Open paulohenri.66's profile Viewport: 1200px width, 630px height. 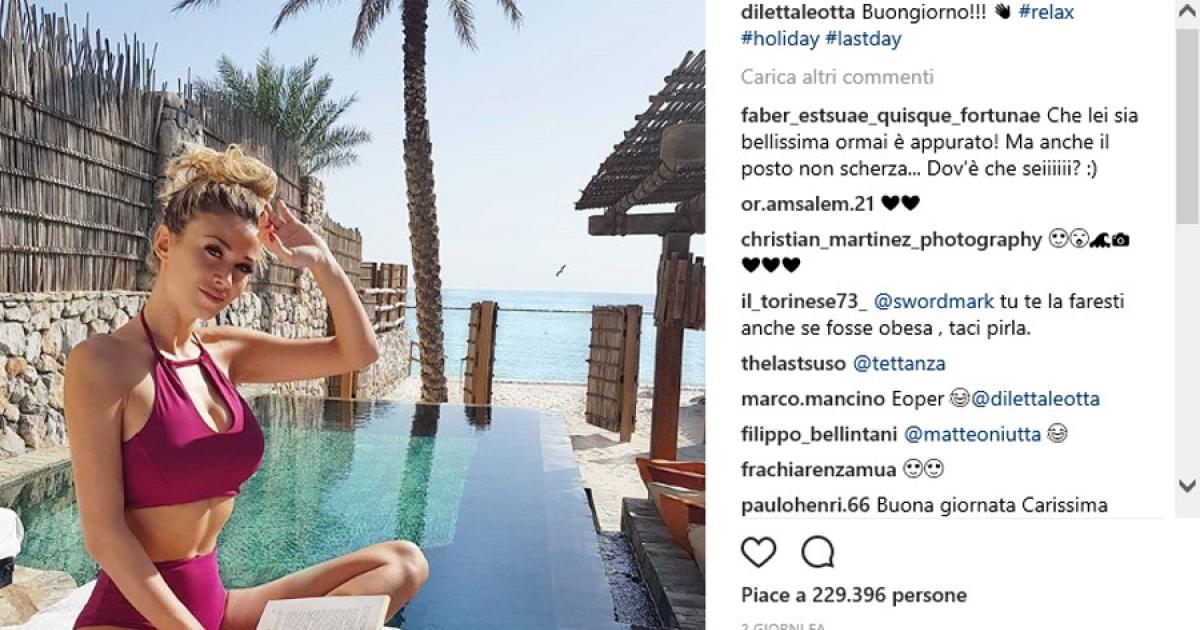805,505
